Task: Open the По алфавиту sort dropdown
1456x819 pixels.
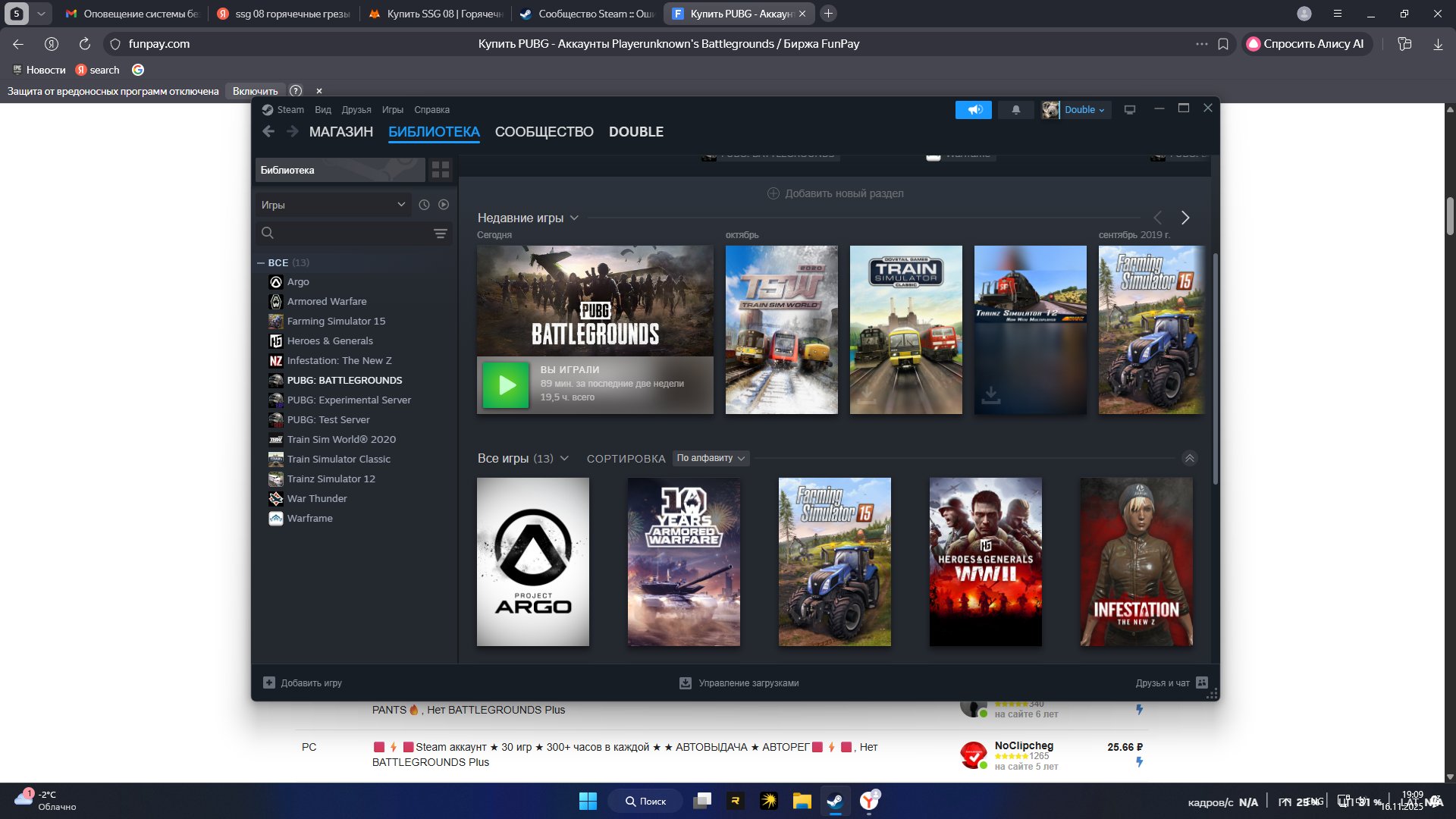Action: click(x=711, y=459)
